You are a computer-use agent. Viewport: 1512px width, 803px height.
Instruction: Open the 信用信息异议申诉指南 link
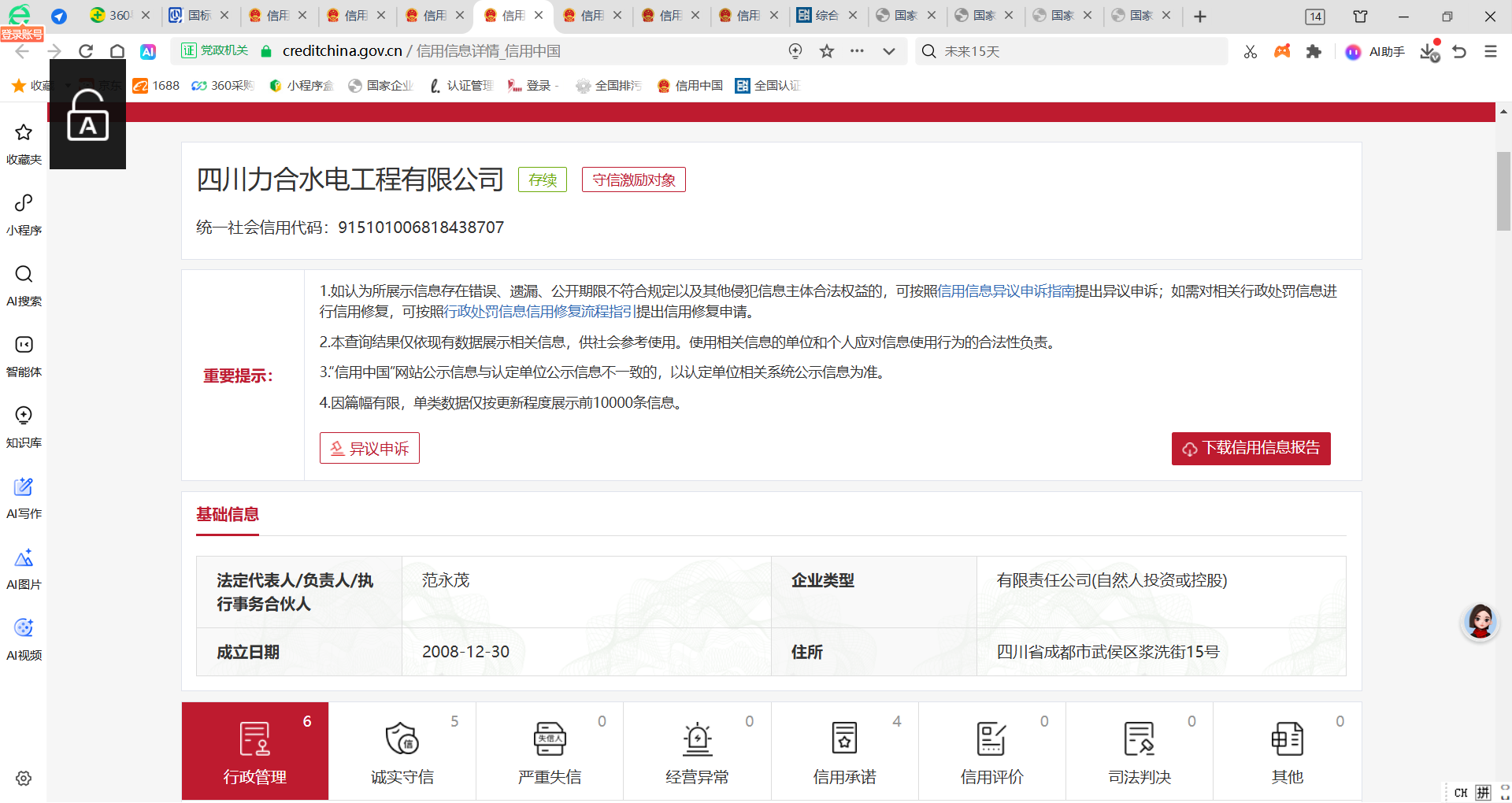[x=1006, y=291]
